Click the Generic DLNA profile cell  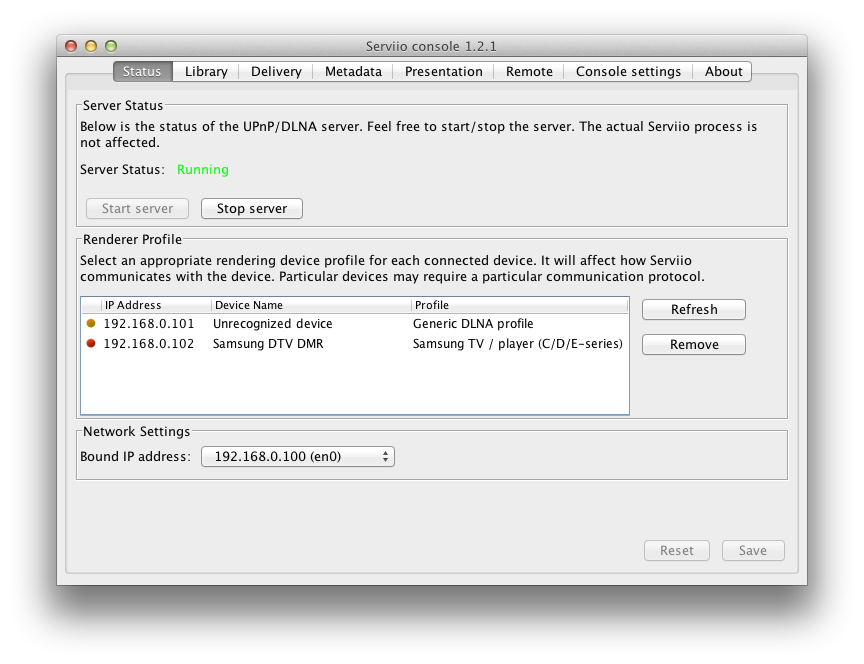tap(473, 323)
